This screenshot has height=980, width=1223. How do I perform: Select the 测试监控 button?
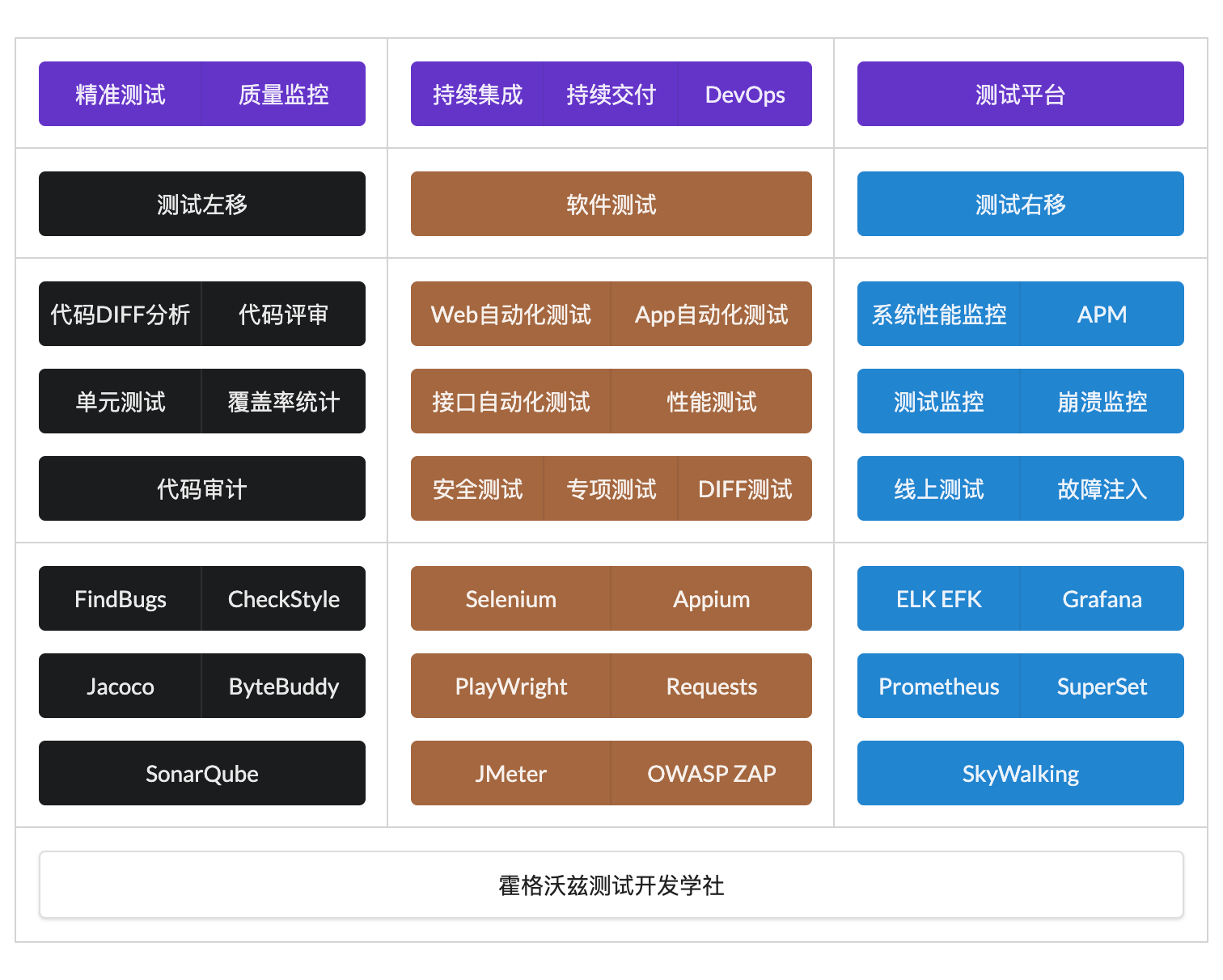[939, 401]
